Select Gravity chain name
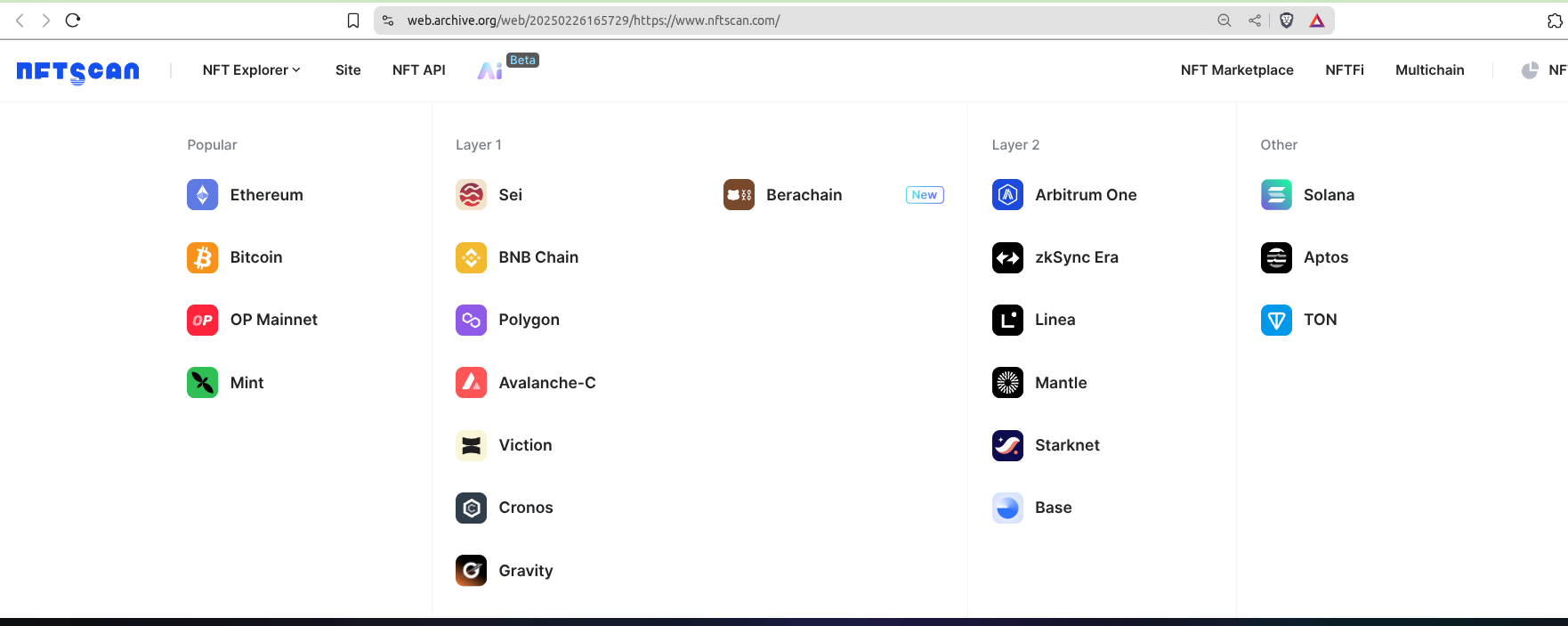 (x=526, y=571)
